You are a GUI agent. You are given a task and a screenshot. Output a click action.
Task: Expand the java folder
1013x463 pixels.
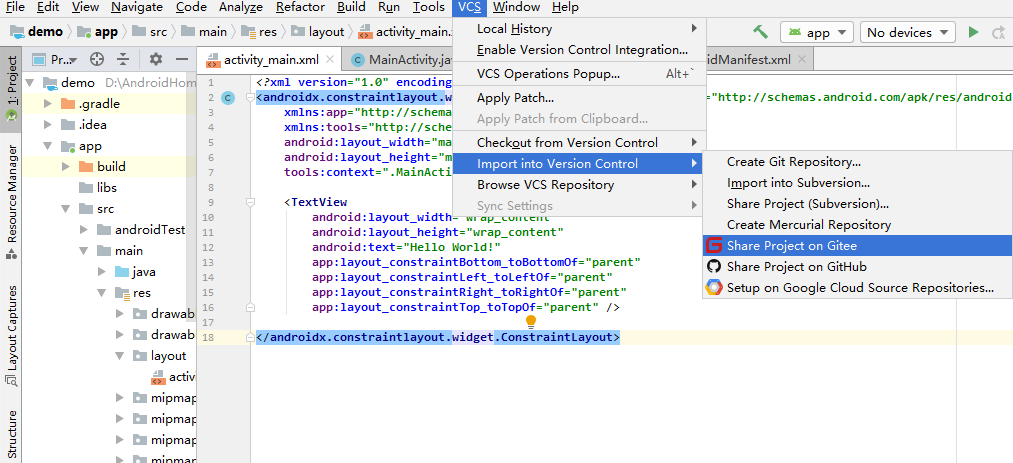tap(101, 272)
